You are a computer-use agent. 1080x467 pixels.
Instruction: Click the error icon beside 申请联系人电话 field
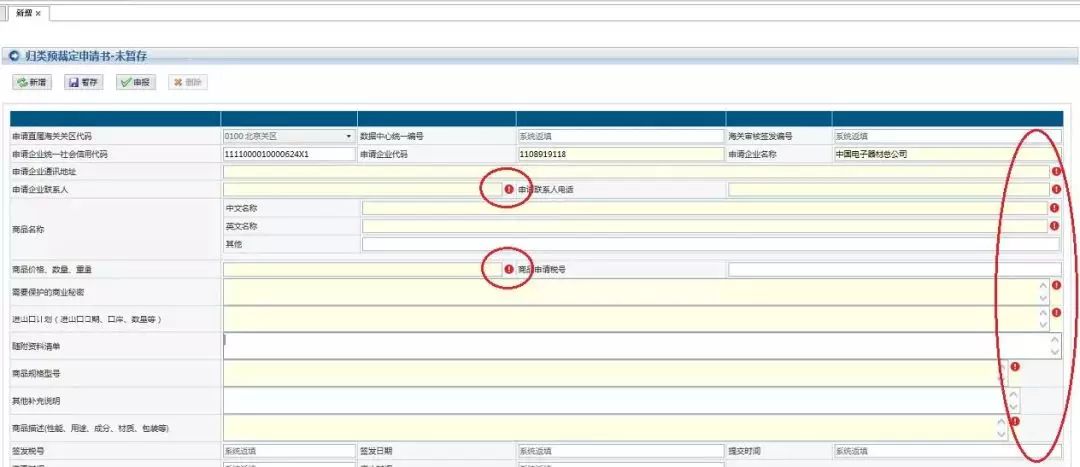click(x=1055, y=189)
